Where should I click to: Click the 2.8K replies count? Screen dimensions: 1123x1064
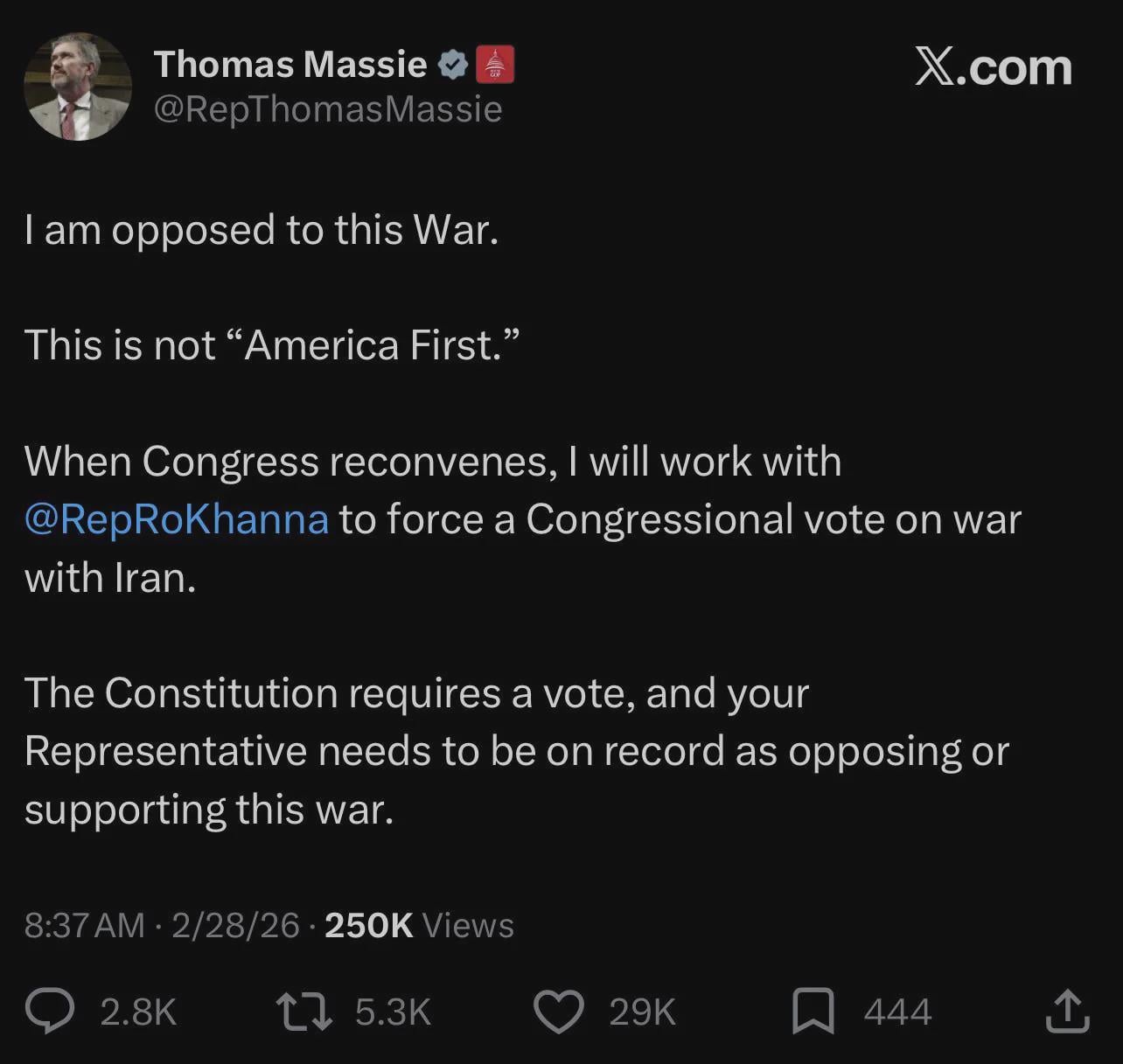click(138, 1012)
